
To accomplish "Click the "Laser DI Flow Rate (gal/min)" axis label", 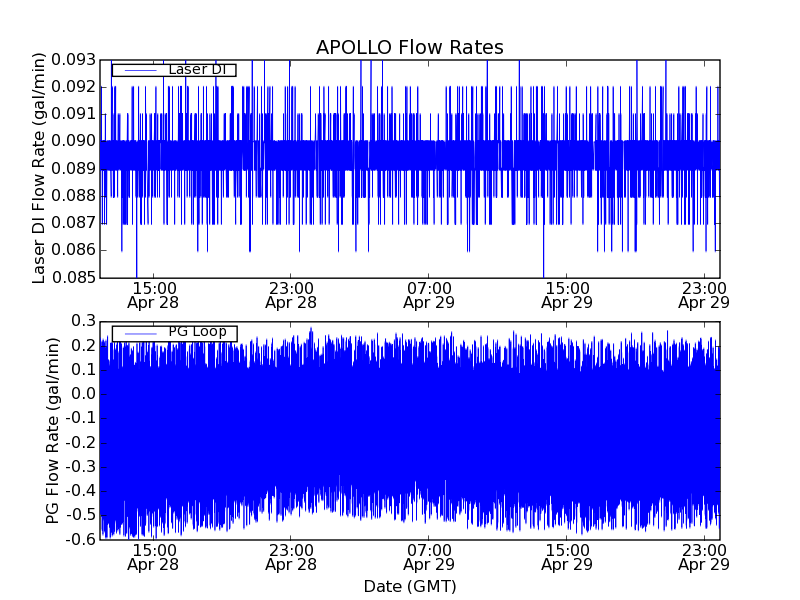I will 40,169.
